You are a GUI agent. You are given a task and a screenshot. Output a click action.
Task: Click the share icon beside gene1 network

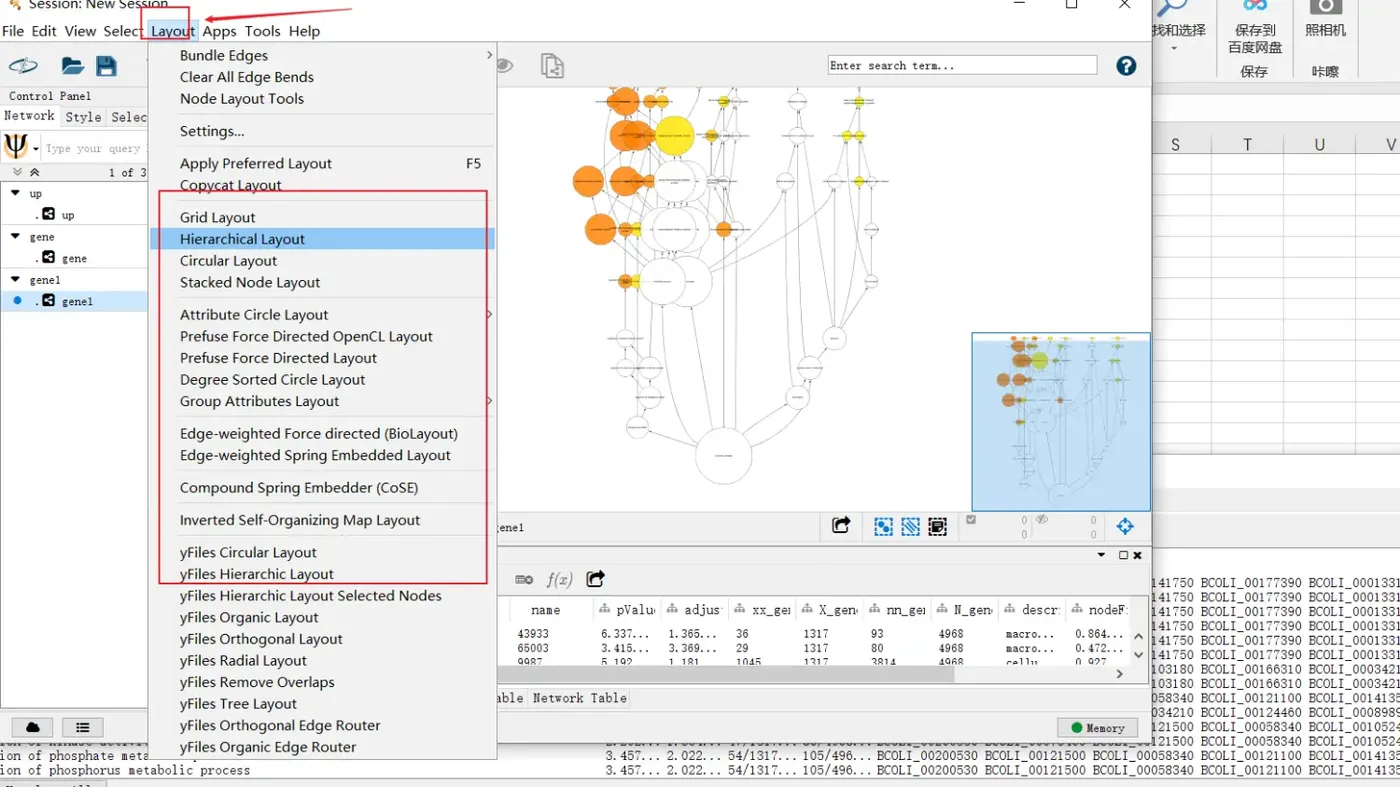click(48, 300)
